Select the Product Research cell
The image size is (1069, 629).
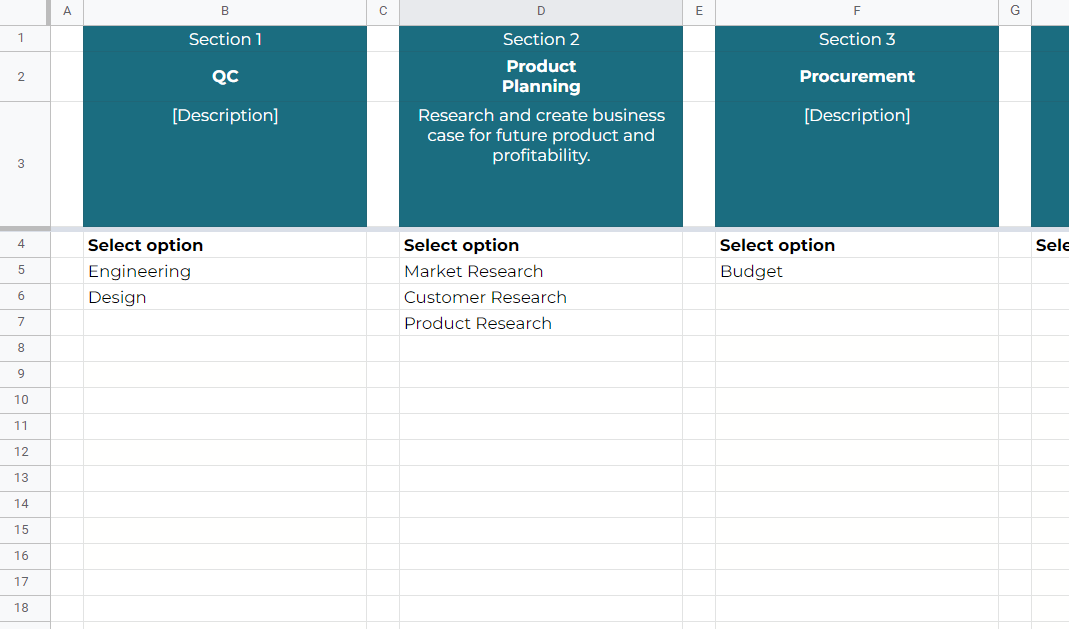(x=541, y=323)
